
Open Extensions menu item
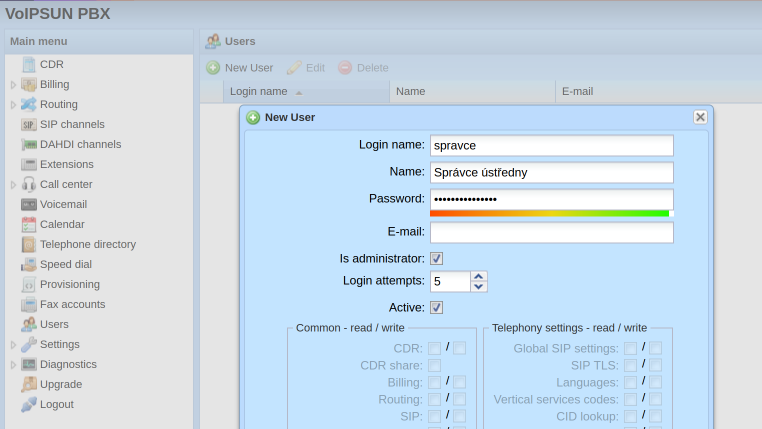67,165
